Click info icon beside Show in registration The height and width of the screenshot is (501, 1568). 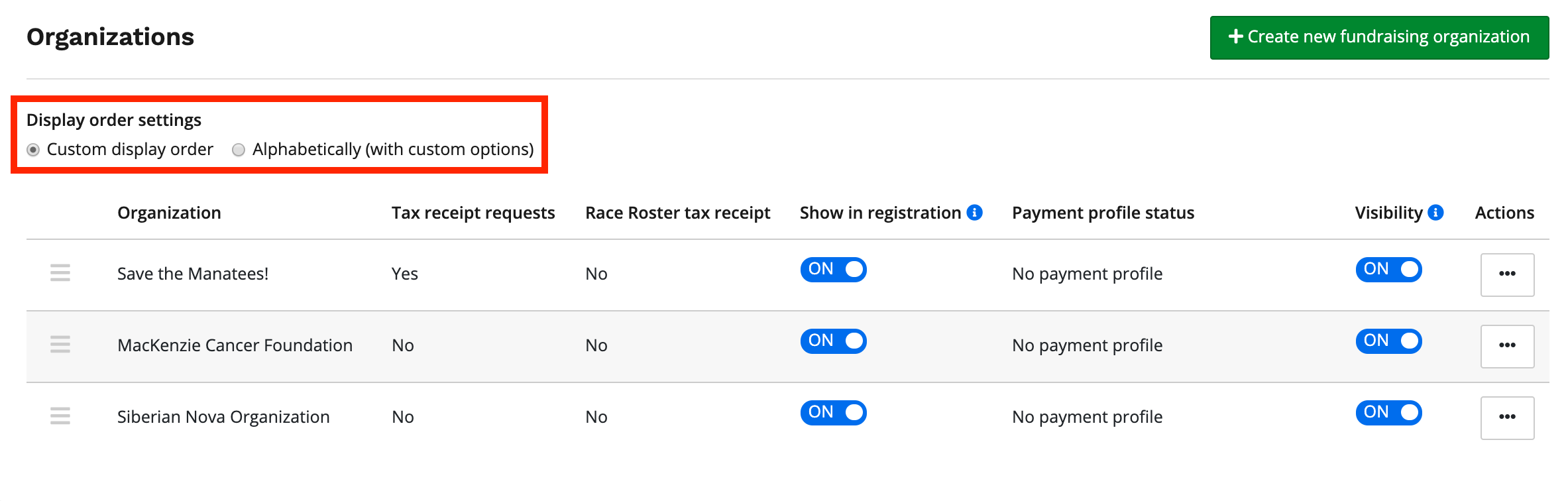tap(974, 212)
